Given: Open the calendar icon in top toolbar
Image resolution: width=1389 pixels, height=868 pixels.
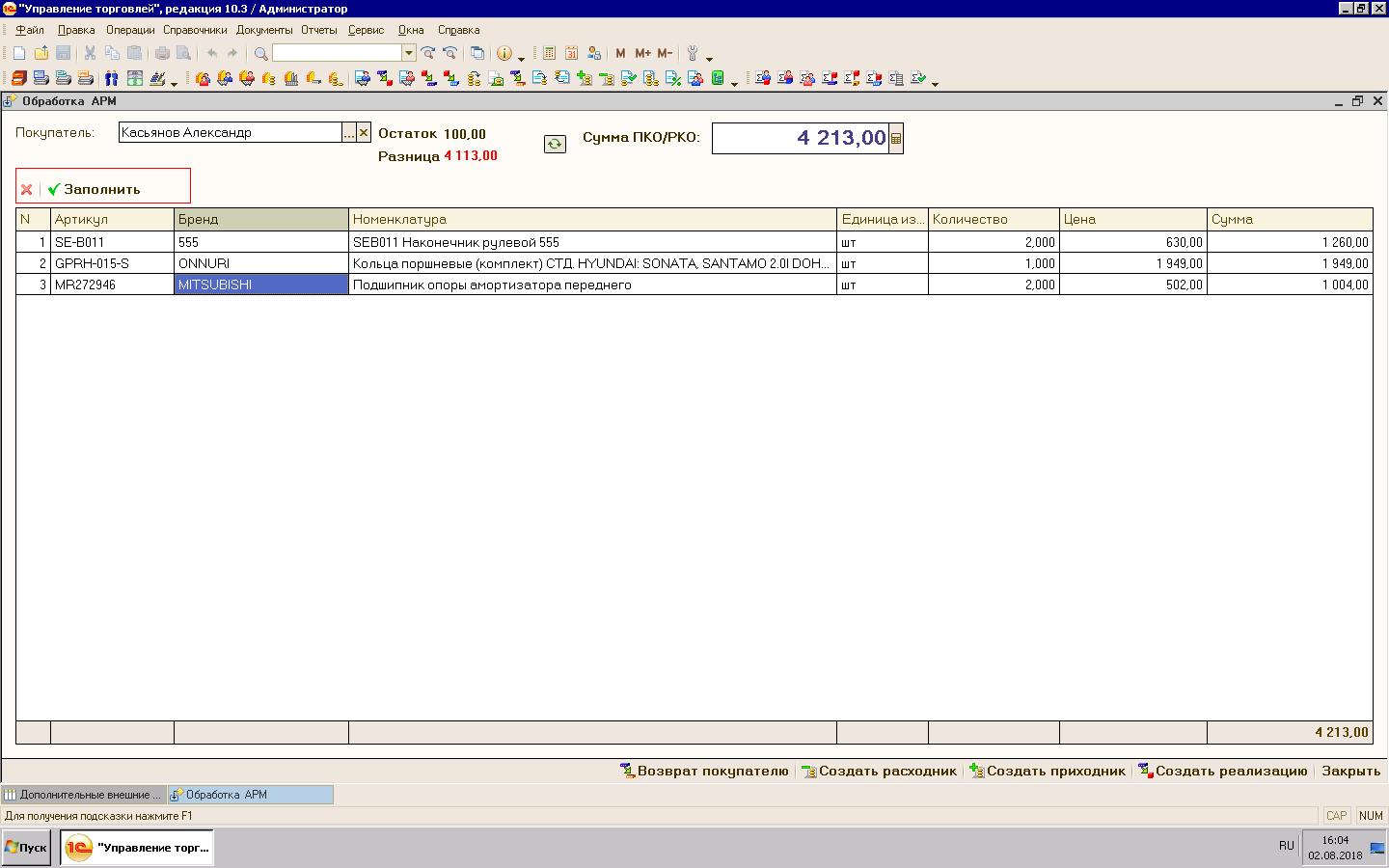Looking at the screenshot, I should (572, 54).
